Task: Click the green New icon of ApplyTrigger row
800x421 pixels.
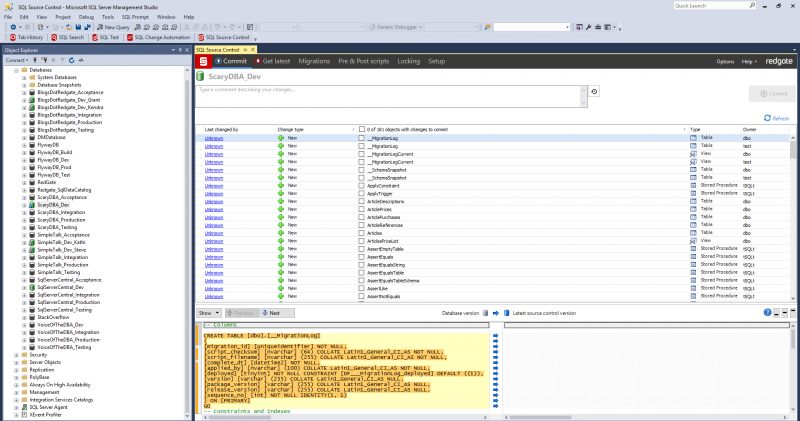Action: 281,193
